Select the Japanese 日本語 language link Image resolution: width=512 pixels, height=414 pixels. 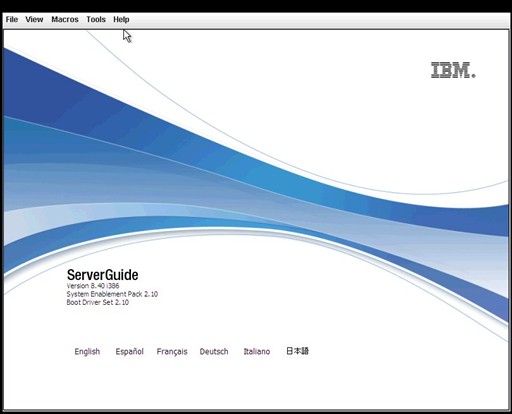297,351
